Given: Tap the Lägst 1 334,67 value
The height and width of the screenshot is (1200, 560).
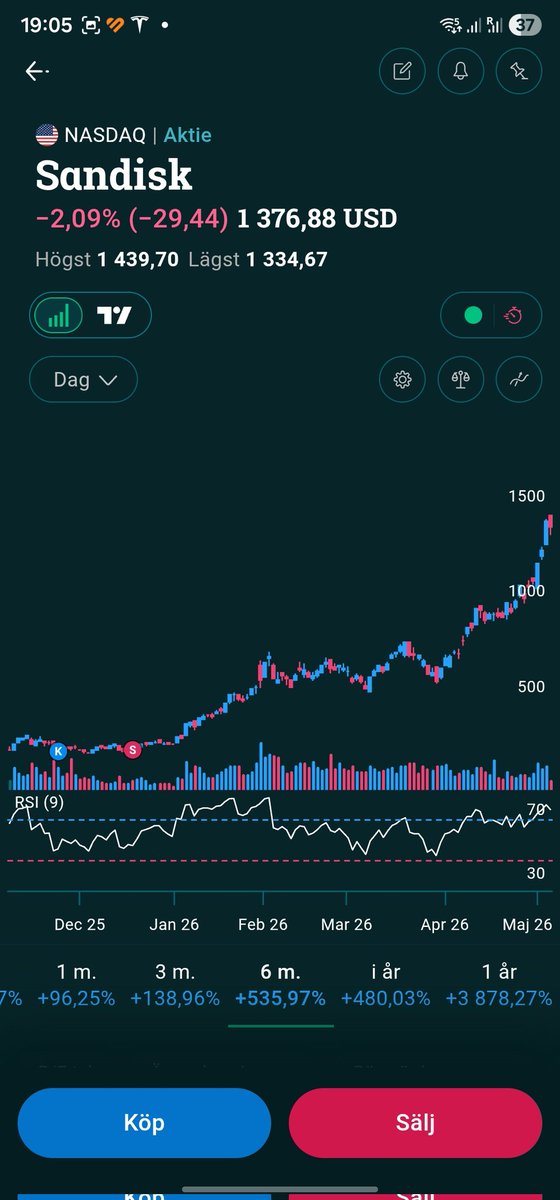Looking at the screenshot, I should tap(257, 260).
